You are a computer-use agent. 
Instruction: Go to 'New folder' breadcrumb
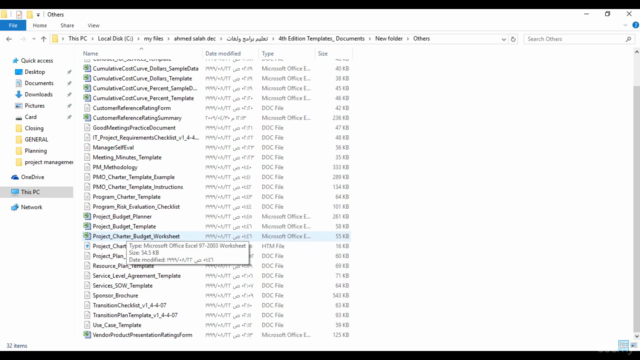coord(389,38)
